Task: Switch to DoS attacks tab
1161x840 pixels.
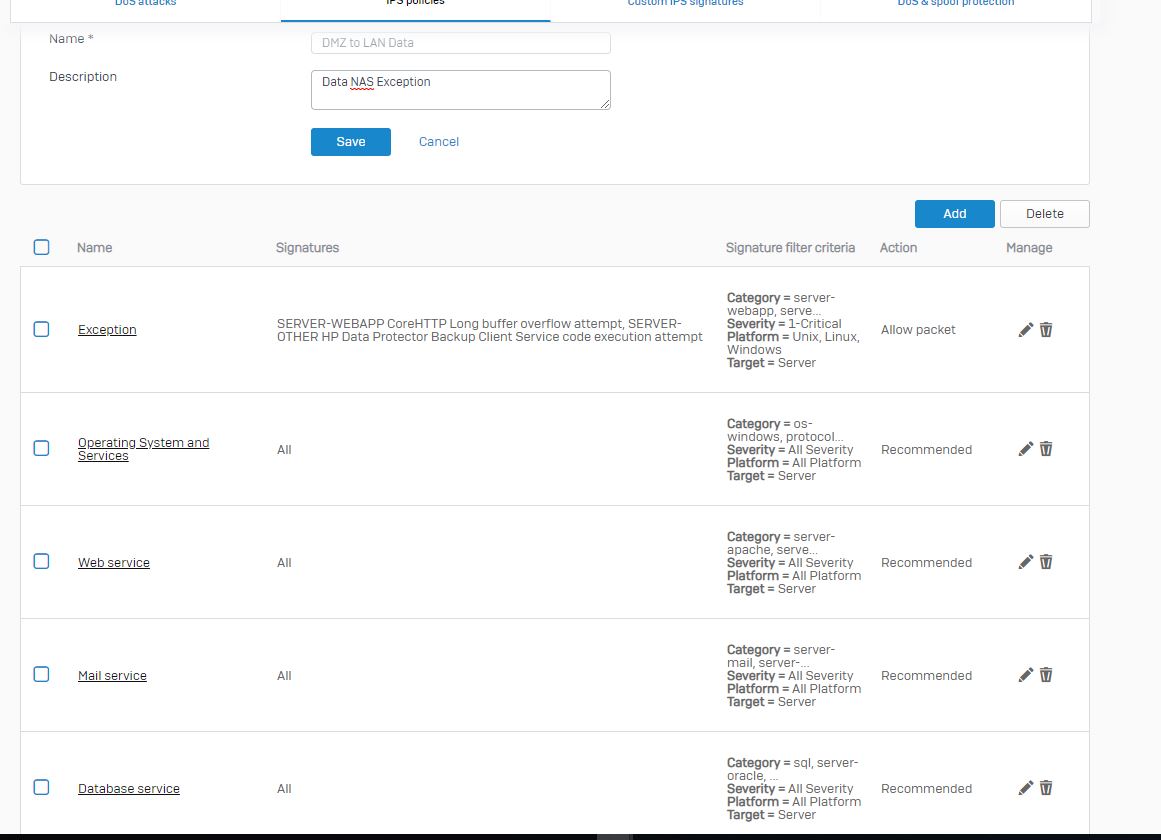Action: click(x=145, y=5)
